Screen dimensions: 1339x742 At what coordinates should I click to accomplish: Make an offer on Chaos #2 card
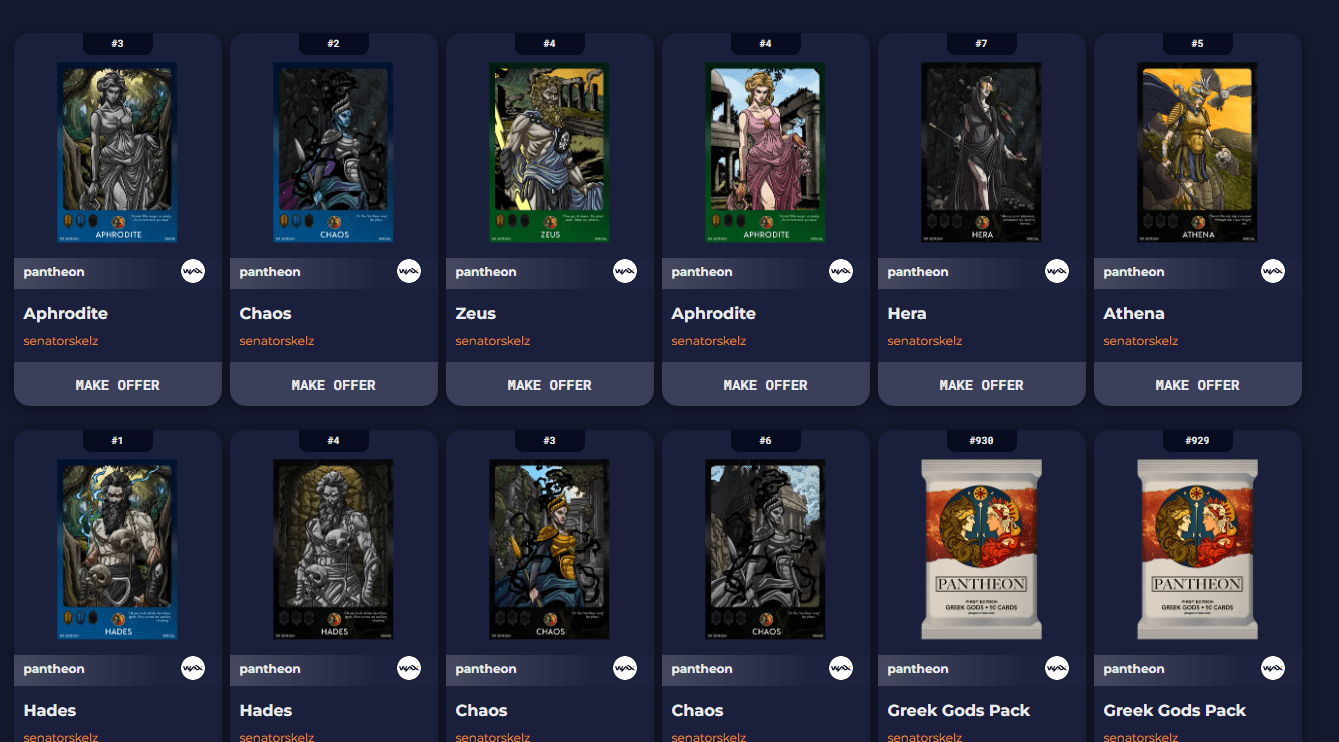(334, 384)
